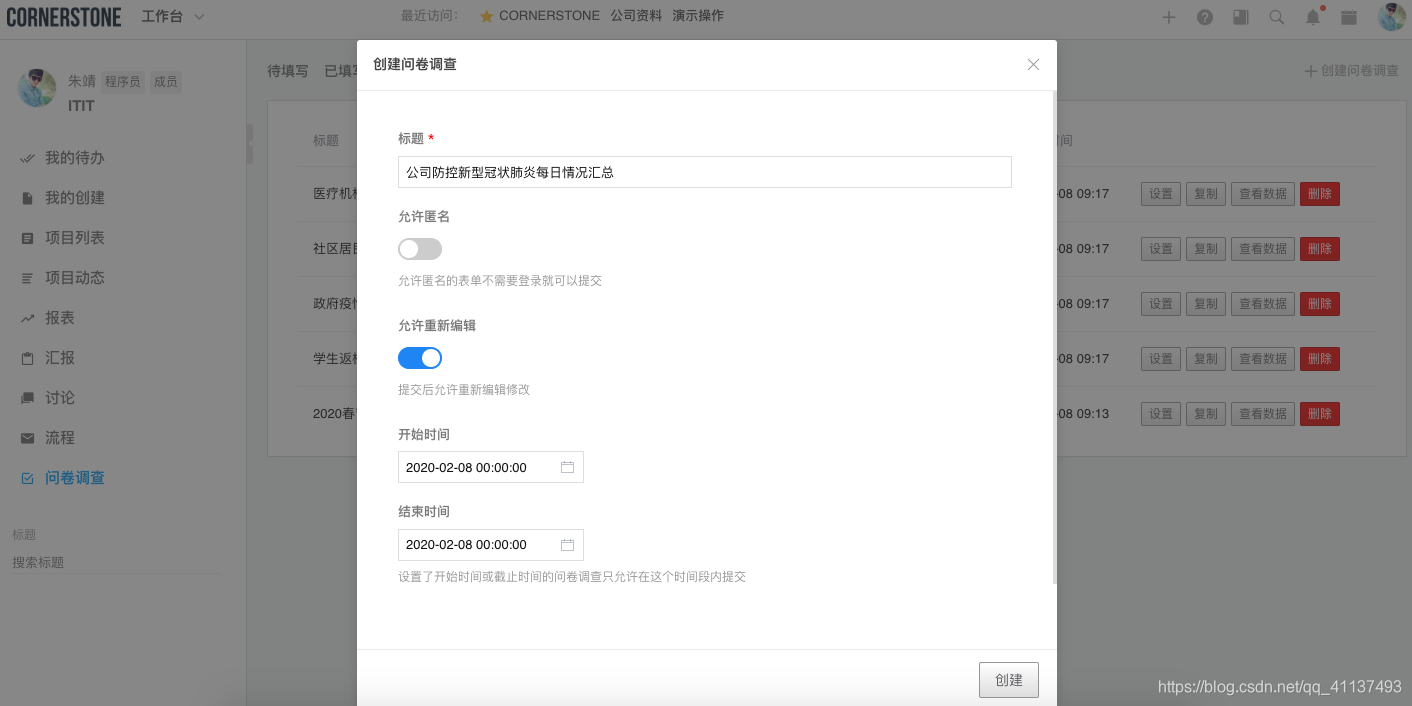This screenshot has width=1412, height=706.
Task: Click the 我的创建 sidebar icon
Action: (x=27, y=198)
